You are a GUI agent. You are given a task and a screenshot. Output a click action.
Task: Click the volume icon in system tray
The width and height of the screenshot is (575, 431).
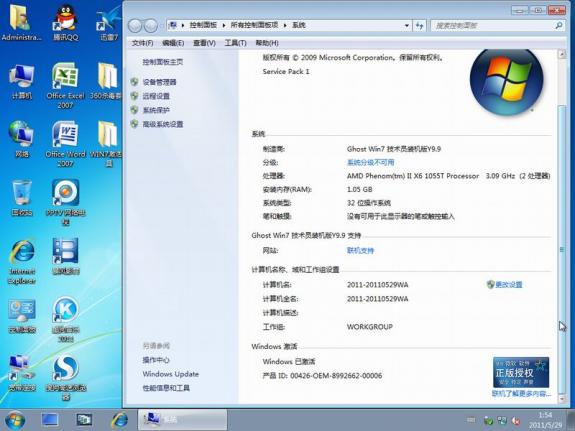tap(516, 420)
